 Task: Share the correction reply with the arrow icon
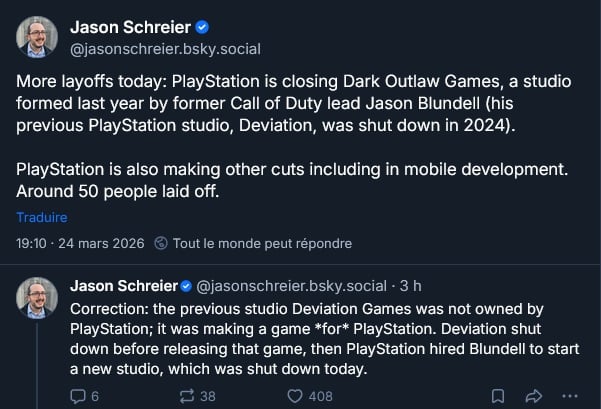[533, 396]
